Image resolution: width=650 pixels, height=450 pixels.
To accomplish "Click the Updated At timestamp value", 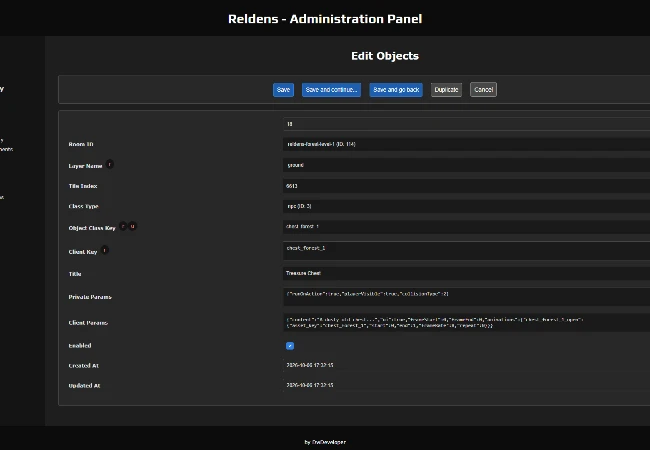I will coord(310,385).
